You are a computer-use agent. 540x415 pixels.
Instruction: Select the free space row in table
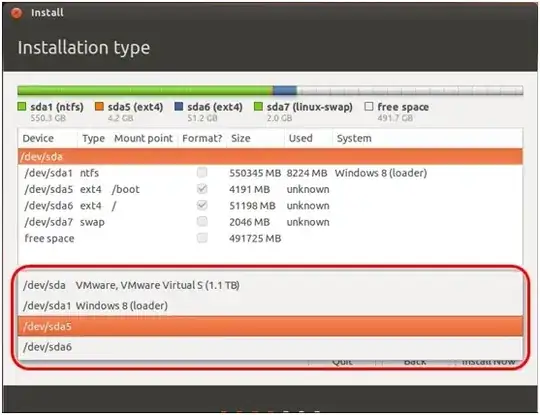270,238
